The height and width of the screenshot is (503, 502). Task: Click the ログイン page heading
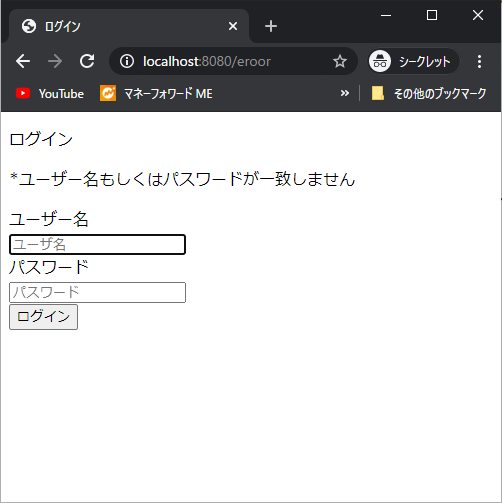[41, 139]
